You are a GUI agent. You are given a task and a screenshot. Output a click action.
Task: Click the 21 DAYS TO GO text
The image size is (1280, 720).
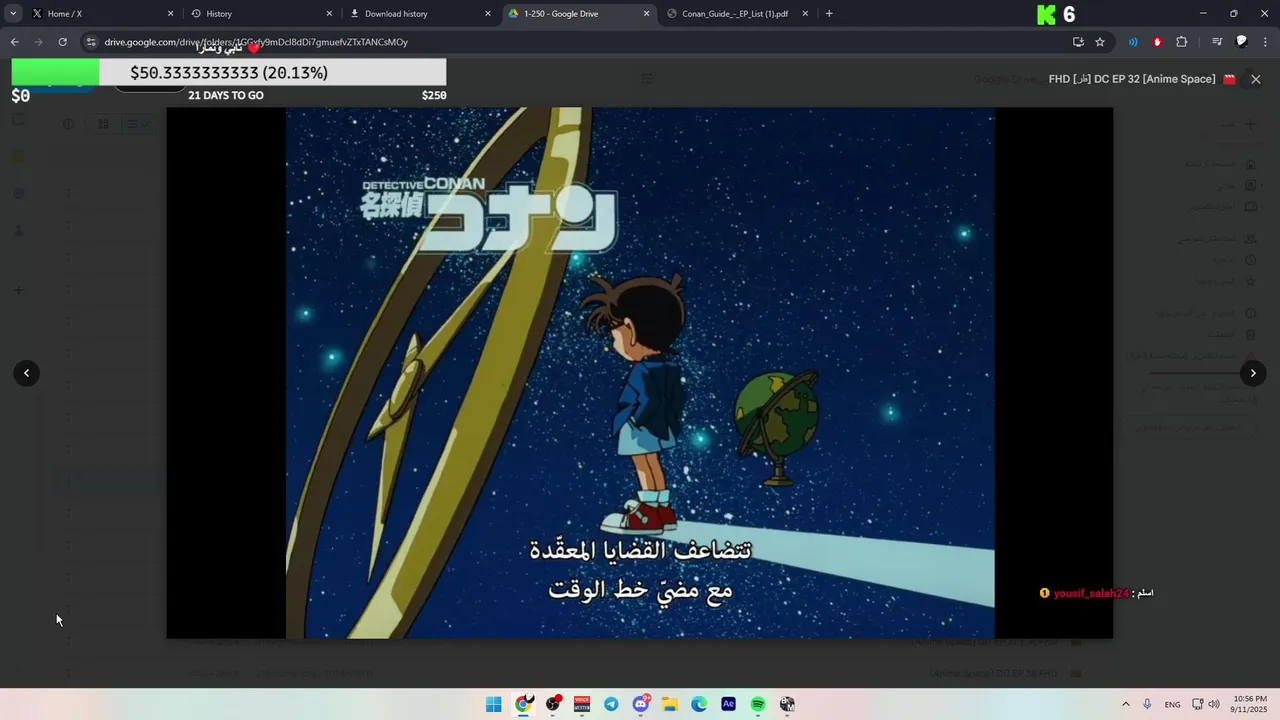[226, 96]
